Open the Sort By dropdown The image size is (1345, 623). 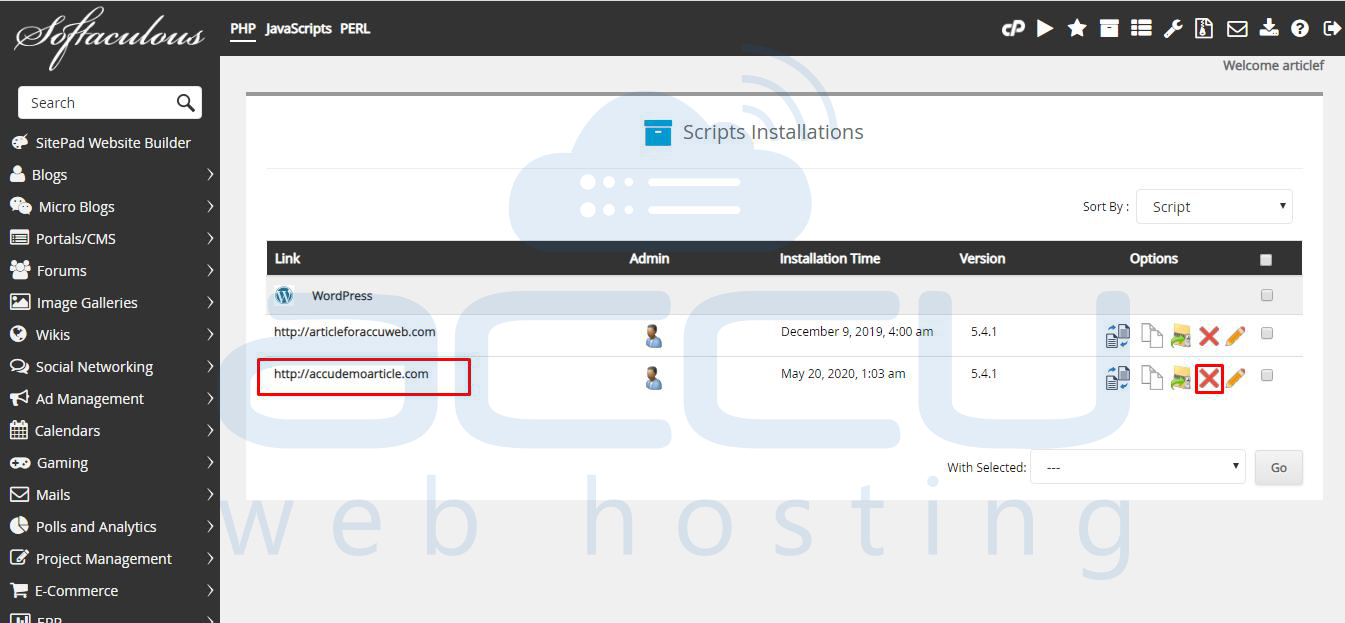point(1214,207)
